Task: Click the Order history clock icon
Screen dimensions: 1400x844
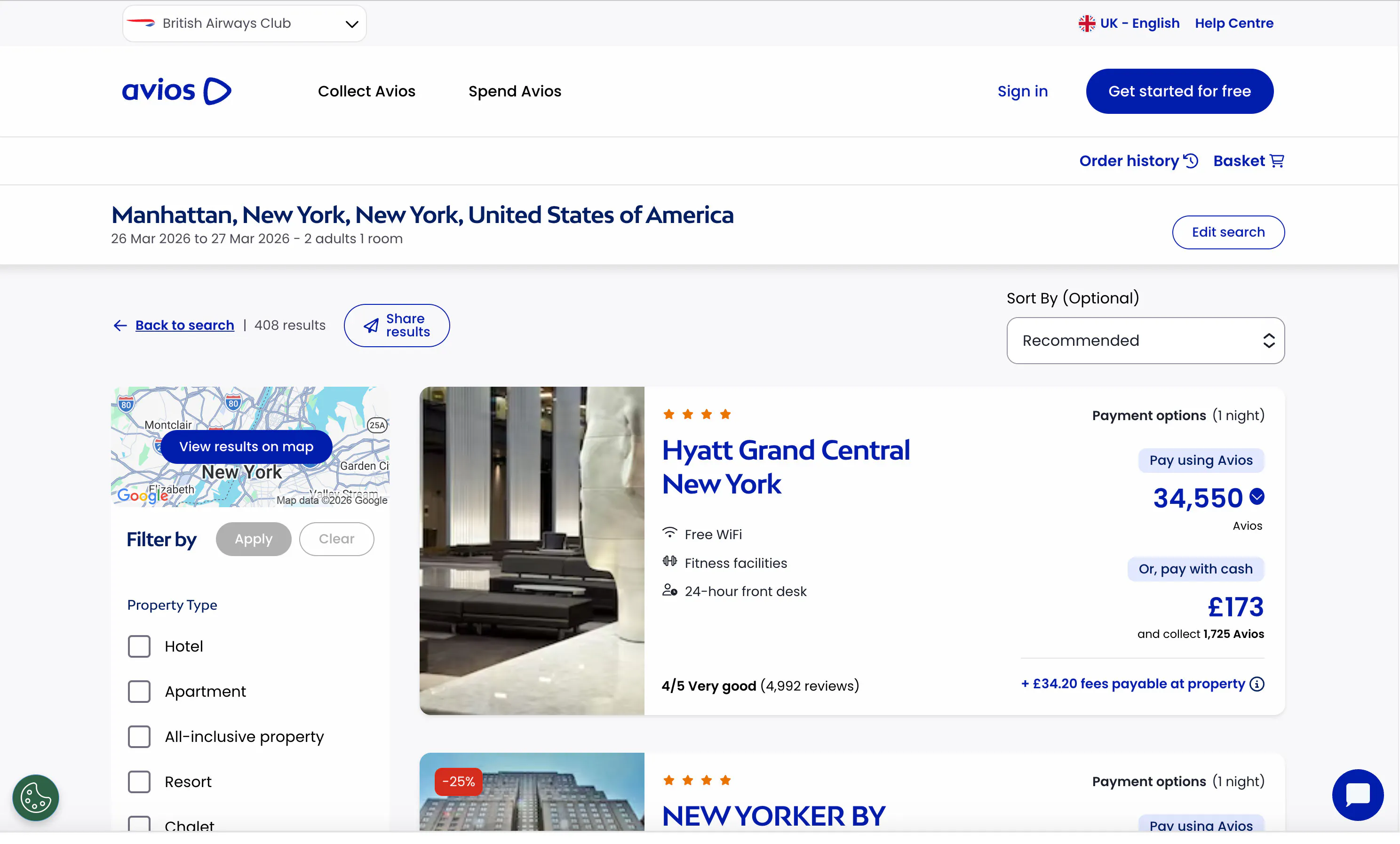Action: tap(1191, 161)
